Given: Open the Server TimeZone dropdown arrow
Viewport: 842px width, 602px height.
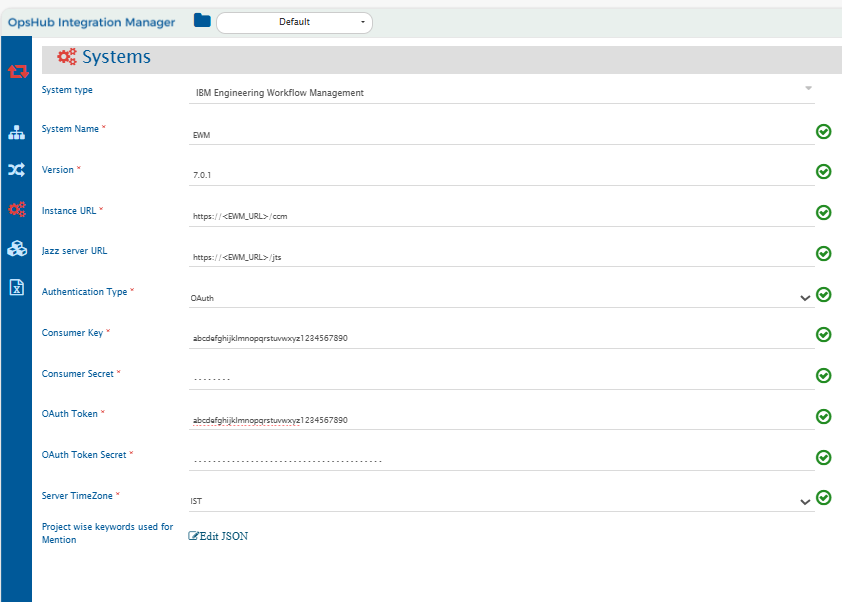Looking at the screenshot, I should pos(805,501).
